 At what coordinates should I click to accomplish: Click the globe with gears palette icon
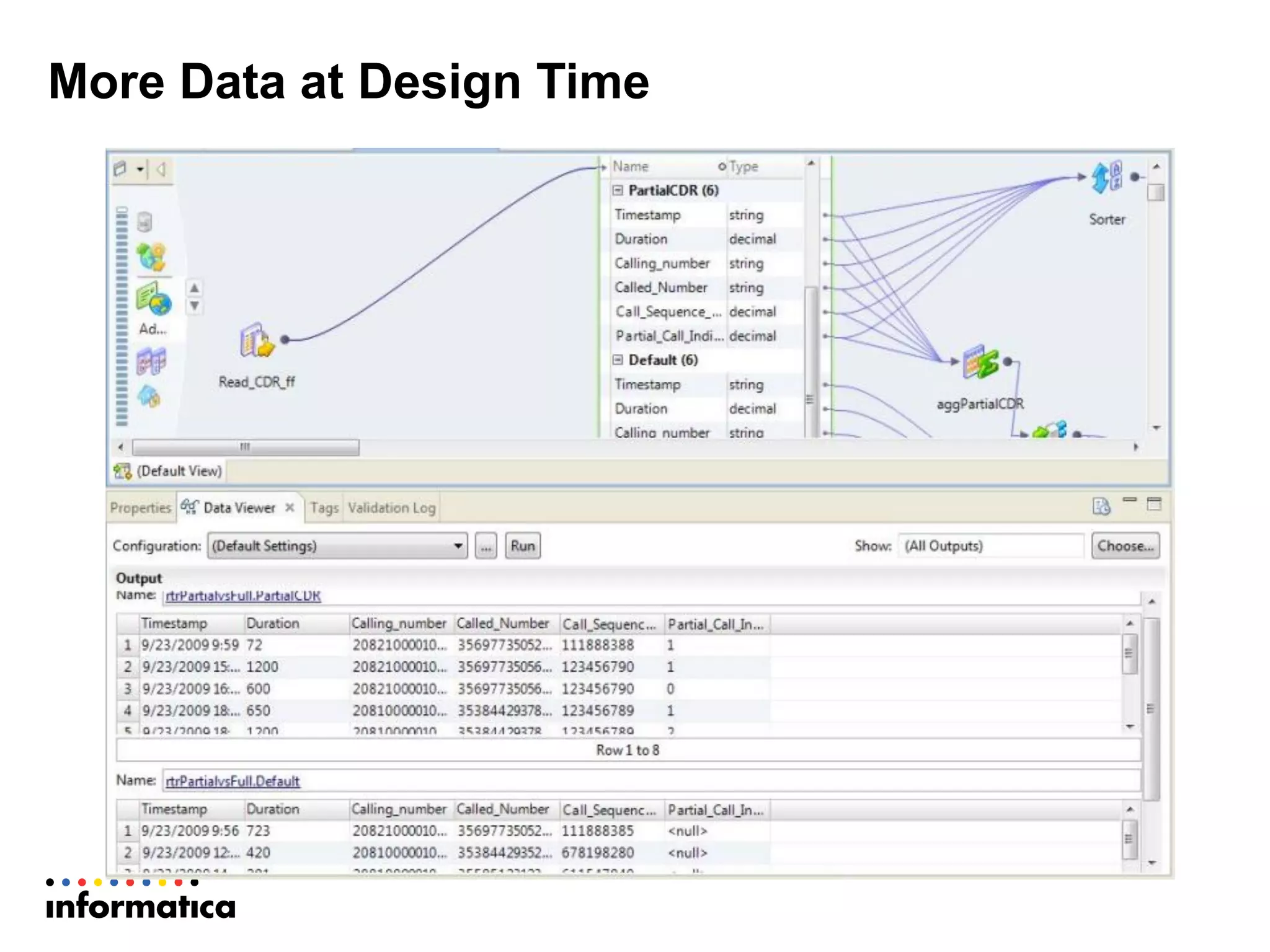[151, 257]
